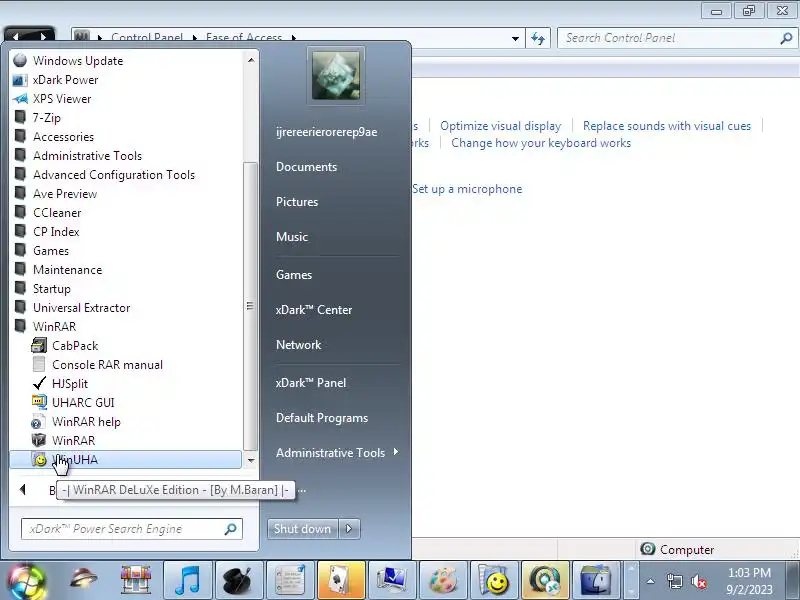Open xDark Panel
Image resolution: width=800 pixels, height=600 pixels.
(x=311, y=383)
